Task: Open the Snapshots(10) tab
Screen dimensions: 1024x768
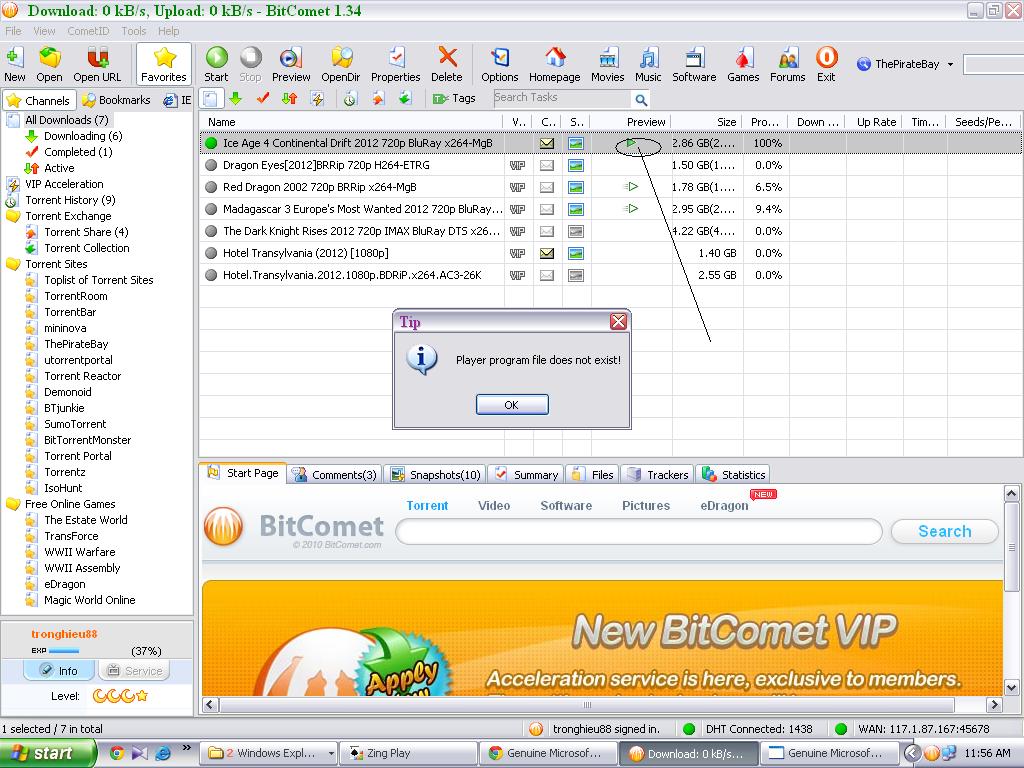Action: coord(436,475)
